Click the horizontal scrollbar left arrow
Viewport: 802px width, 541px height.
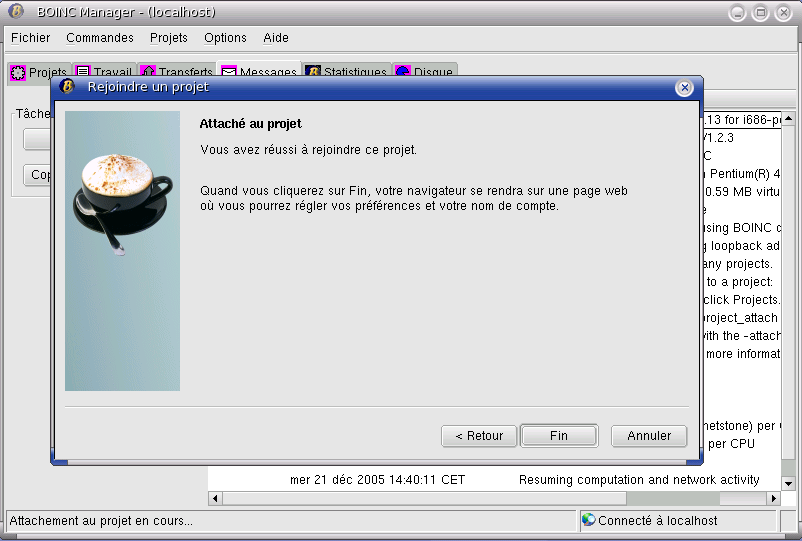pyautogui.click(x=215, y=498)
